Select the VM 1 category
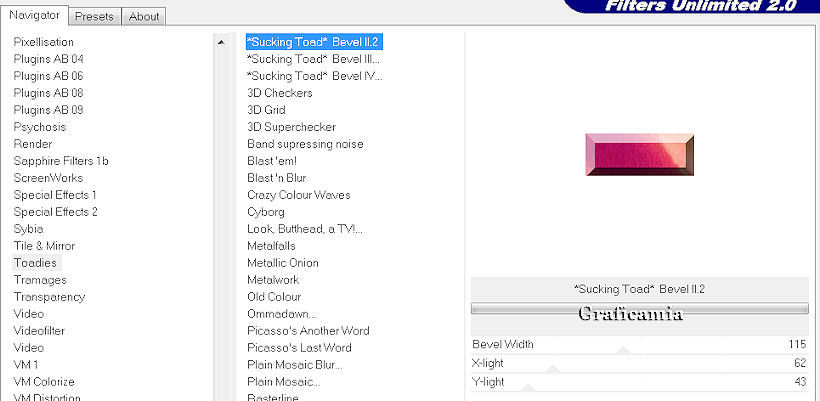This screenshot has width=820, height=401. point(26,364)
